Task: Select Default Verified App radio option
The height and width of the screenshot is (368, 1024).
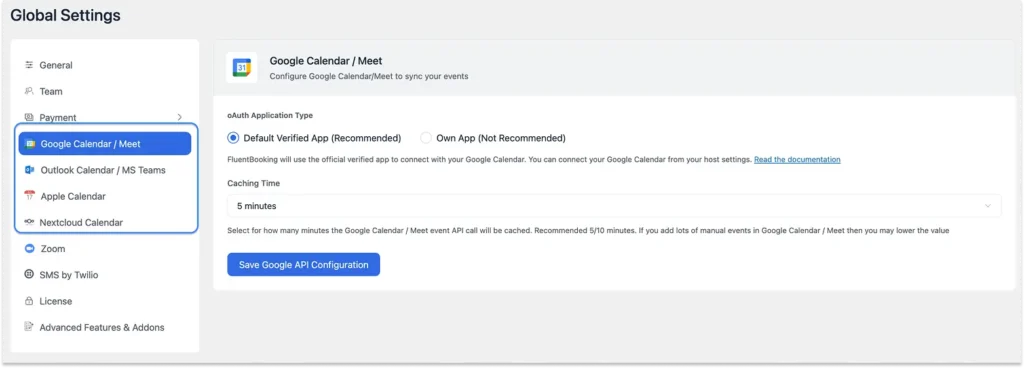Action: click(233, 138)
